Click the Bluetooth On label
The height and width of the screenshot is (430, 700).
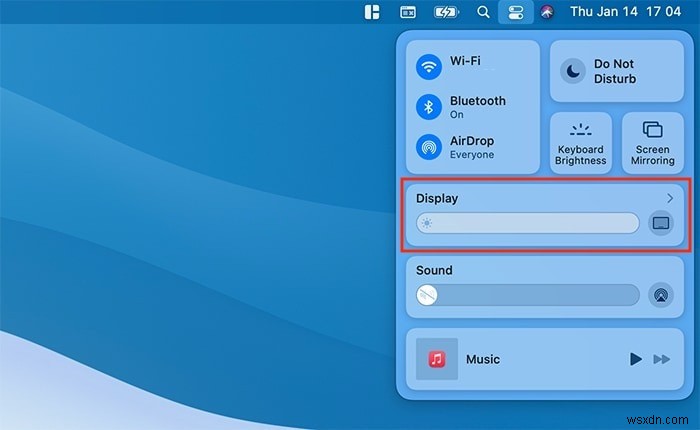[x=478, y=107]
